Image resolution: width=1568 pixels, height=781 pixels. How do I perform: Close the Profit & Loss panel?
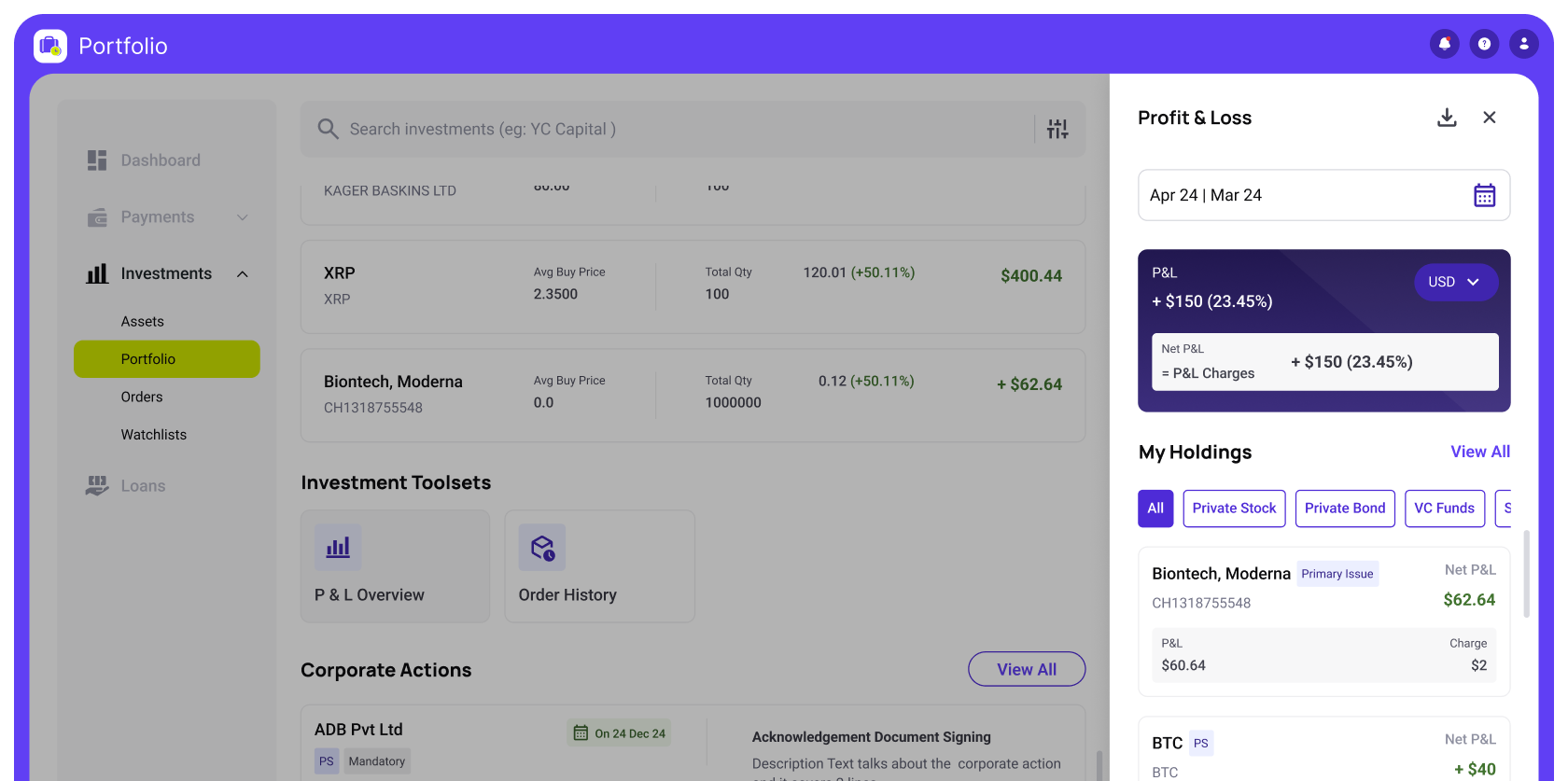(1490, 118)
